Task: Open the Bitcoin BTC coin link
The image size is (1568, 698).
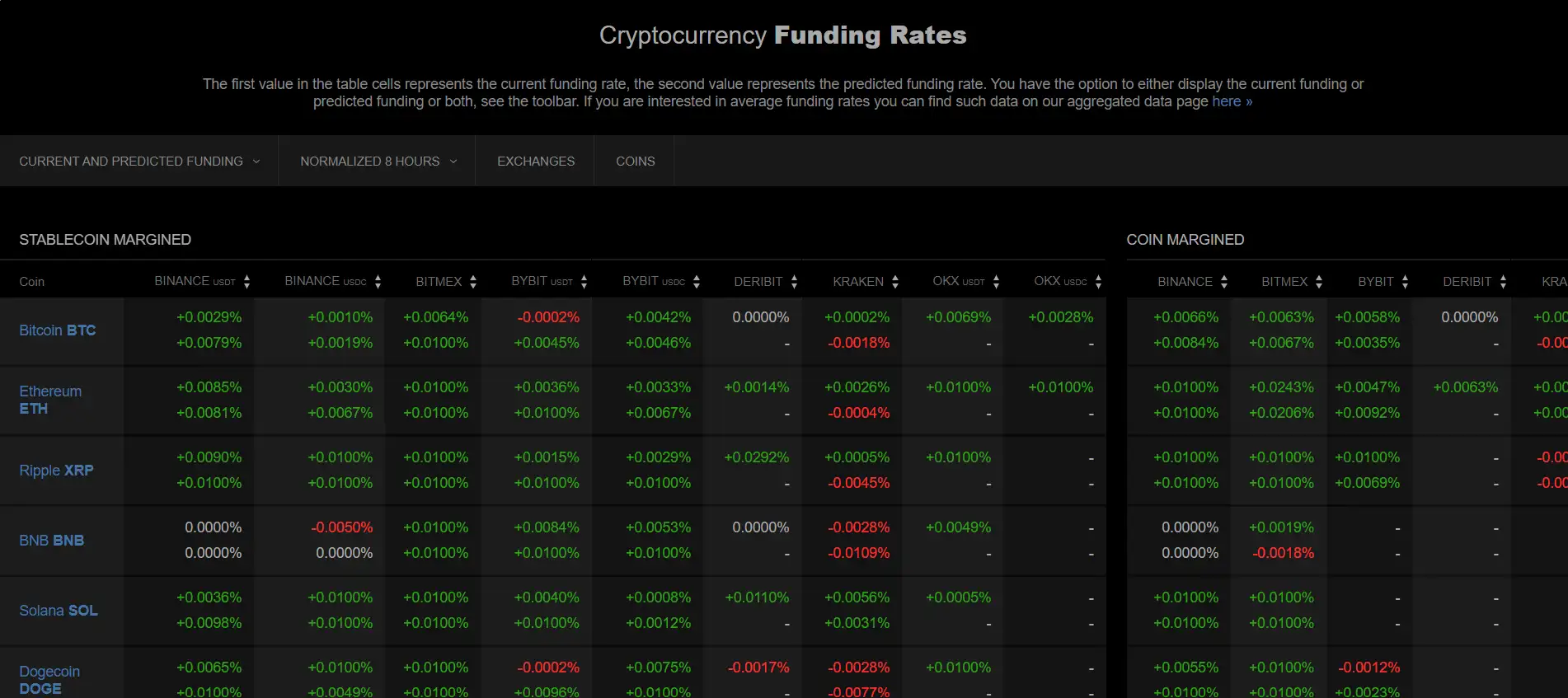Action: coord(58,330)
